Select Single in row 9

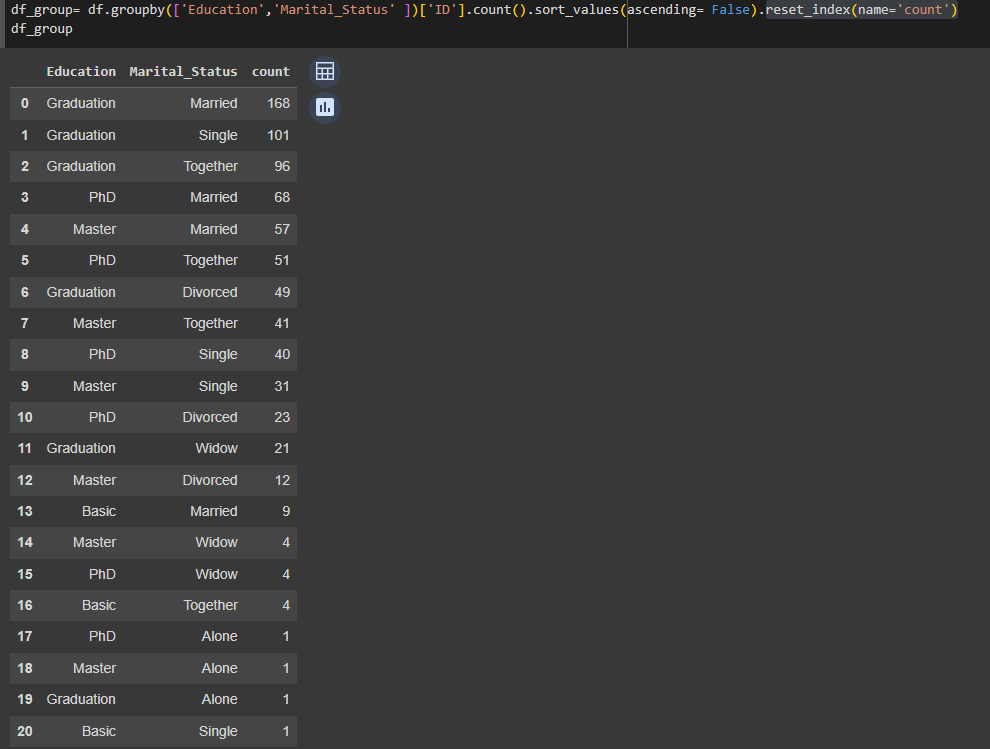(218, 386)
